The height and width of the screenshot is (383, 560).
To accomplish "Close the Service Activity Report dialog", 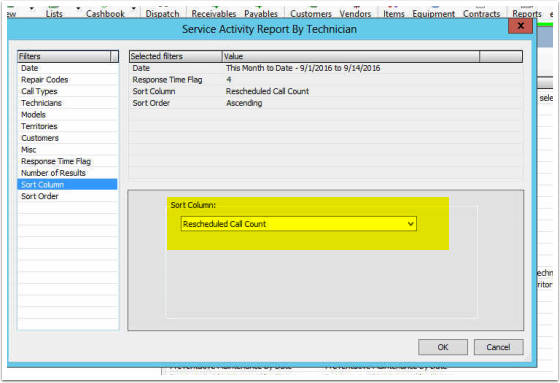I will tap(520, 26).
